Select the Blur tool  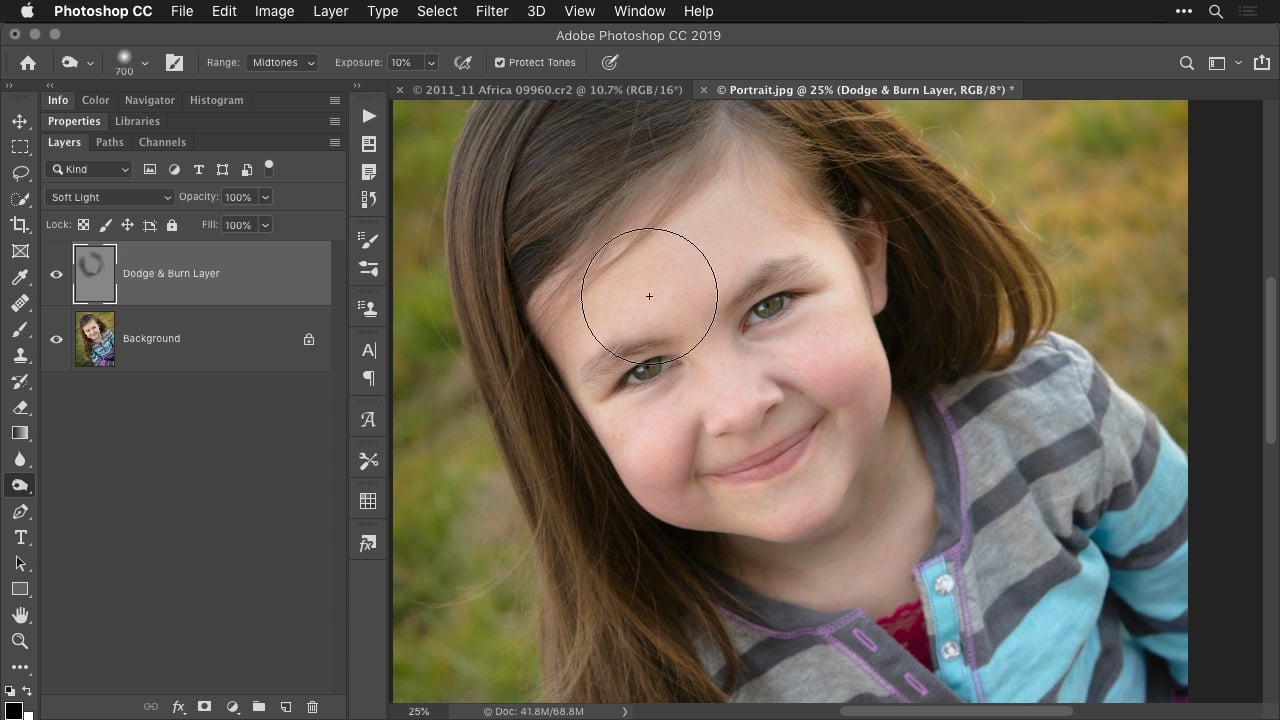[20, 459]
